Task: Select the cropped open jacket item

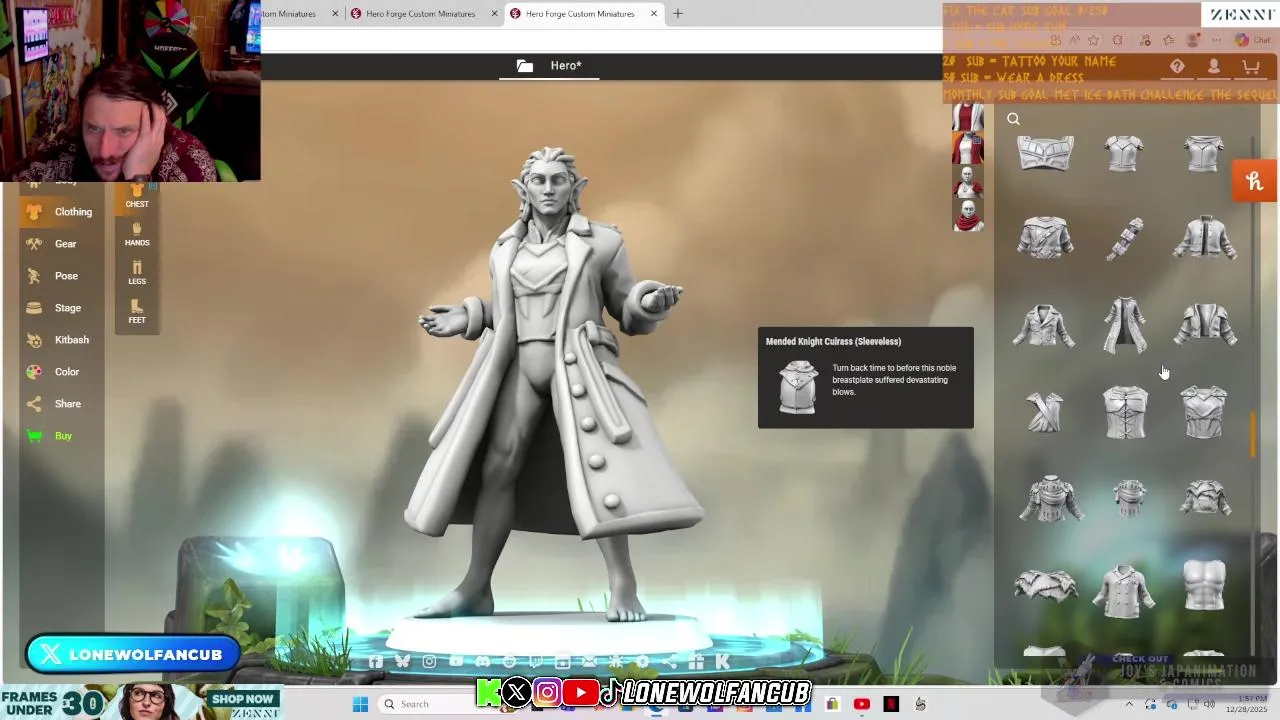Action: pyautogui.click(x=1204, y=326)
